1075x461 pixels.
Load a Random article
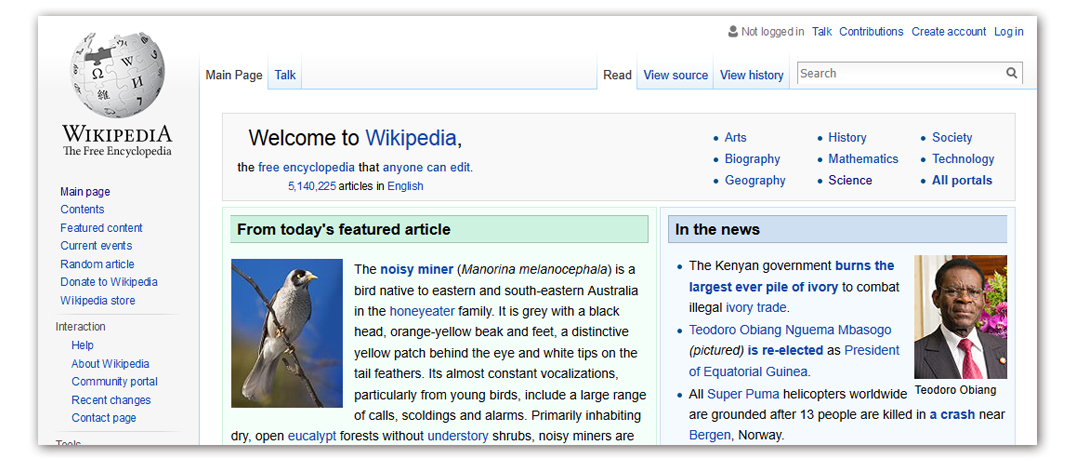coord(97,264)
